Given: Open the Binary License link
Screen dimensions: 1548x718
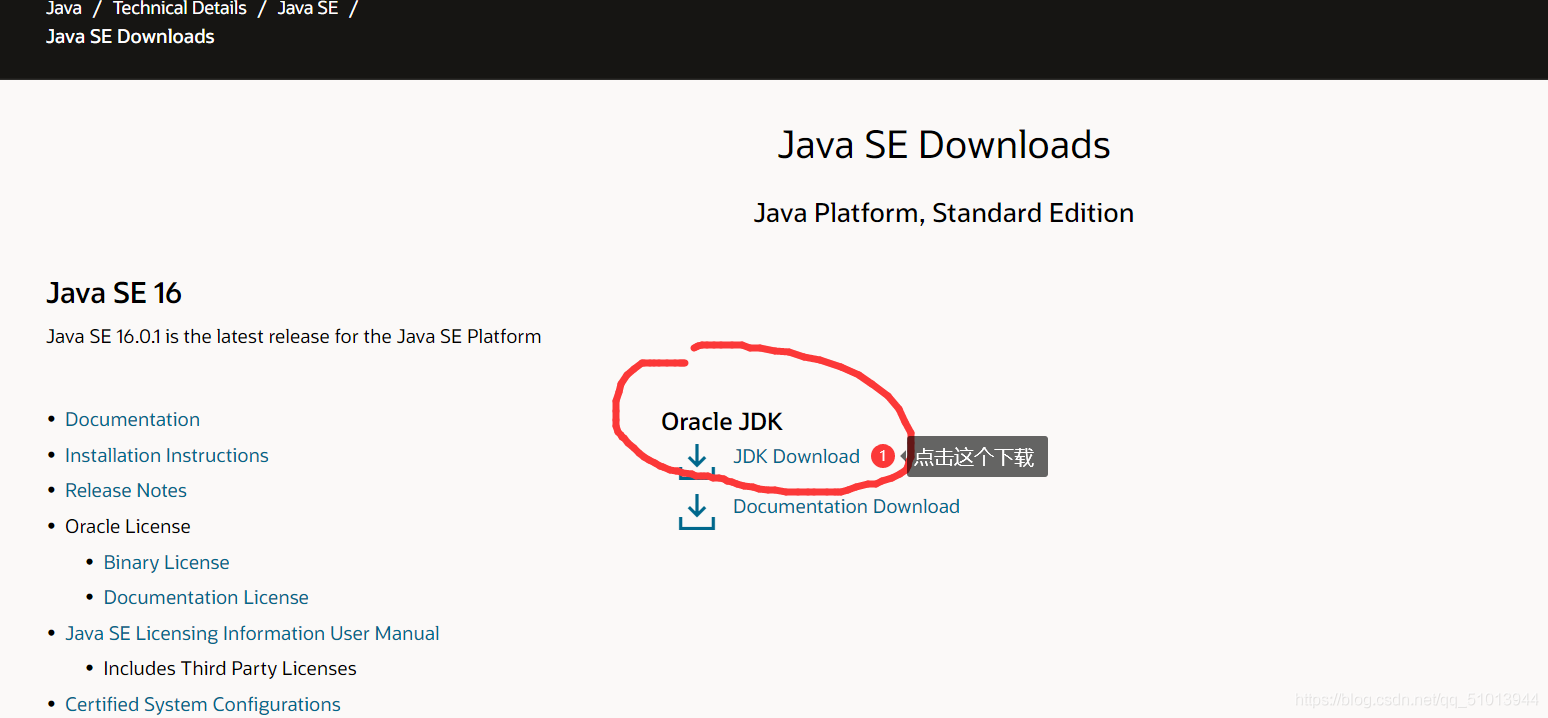Looking at the screenshot, I should 166,562.
